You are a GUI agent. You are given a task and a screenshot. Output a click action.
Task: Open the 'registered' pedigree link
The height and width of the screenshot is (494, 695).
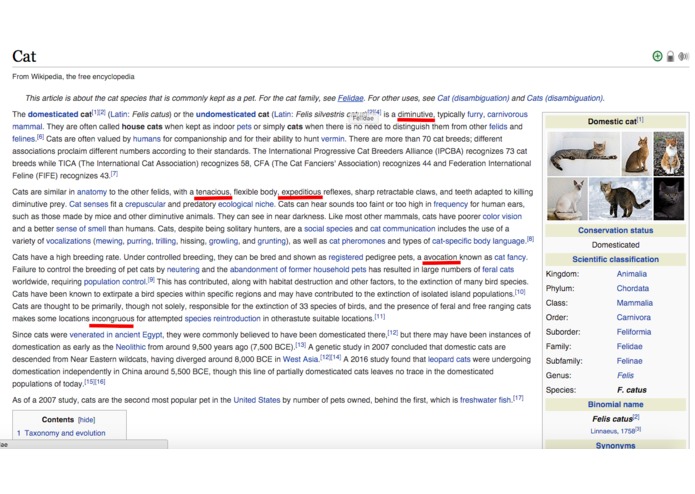(x=346, y=257)
